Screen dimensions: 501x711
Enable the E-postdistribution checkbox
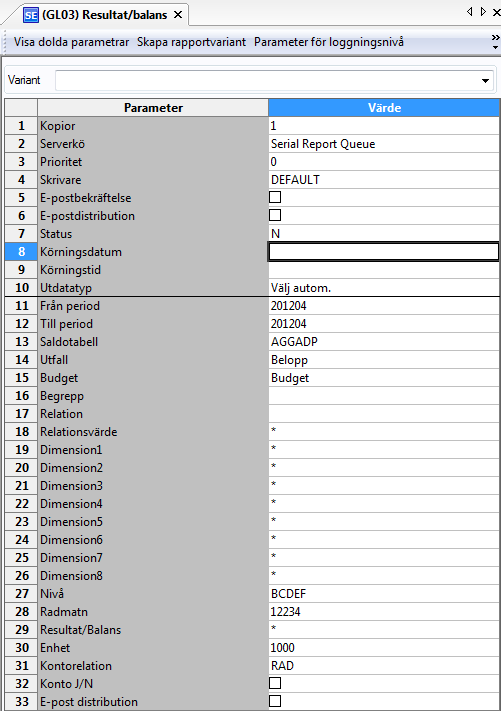click(x=275, y=215)
